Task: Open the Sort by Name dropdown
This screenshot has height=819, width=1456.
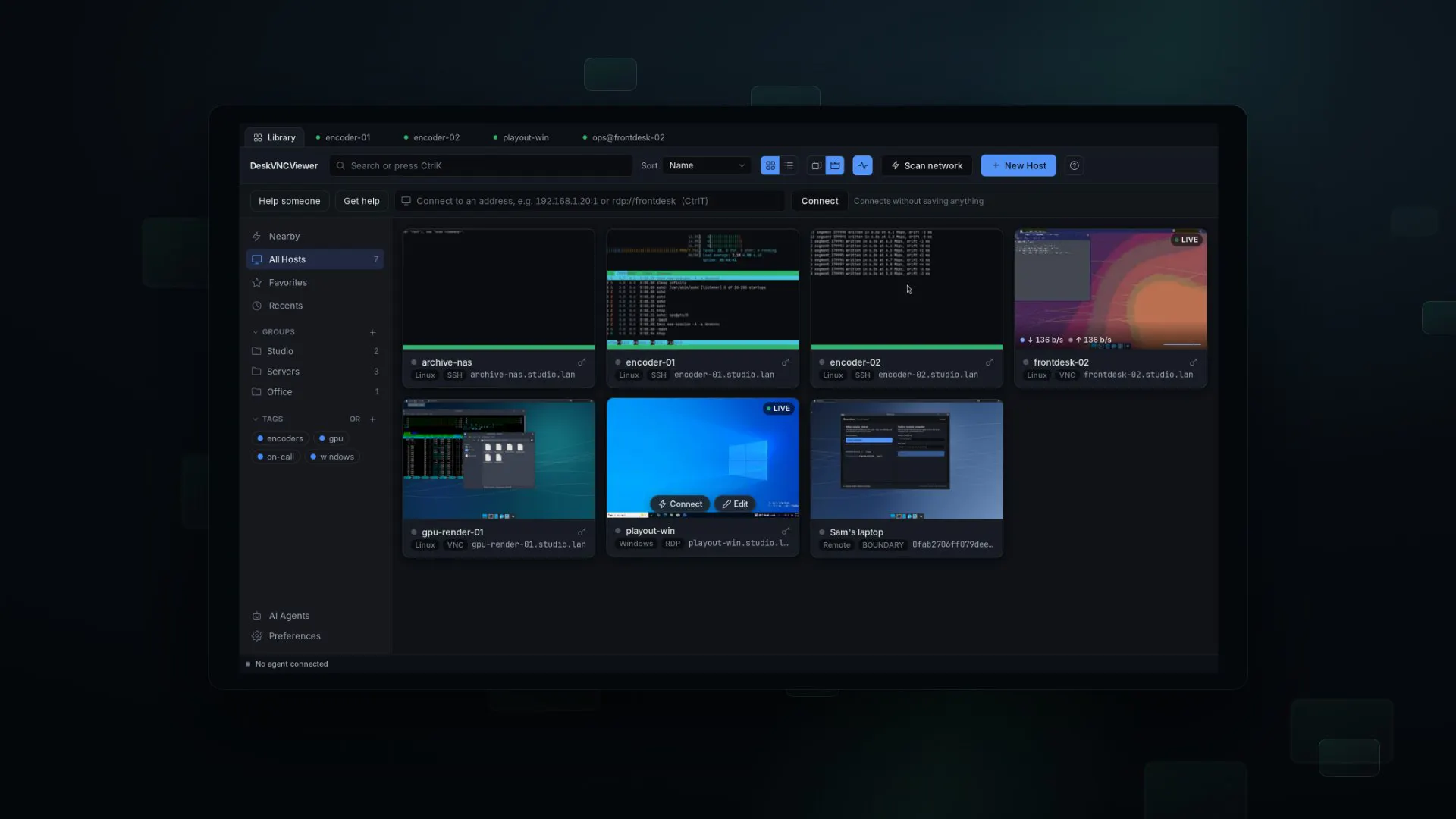Action: pyautogui.click(x=707, y=165)
